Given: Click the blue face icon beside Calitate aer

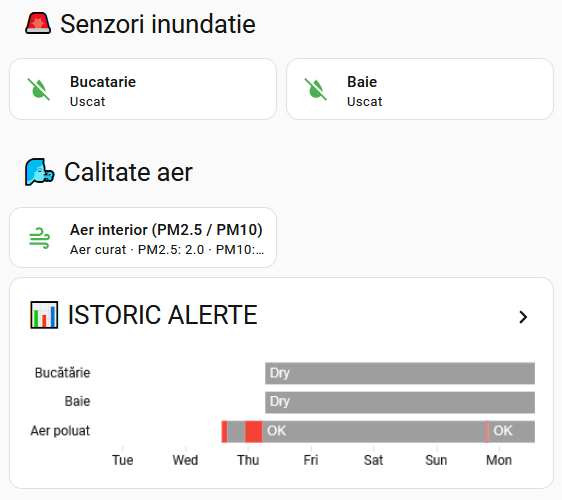Looking at the screenshot, I should (x=40, y=172).
